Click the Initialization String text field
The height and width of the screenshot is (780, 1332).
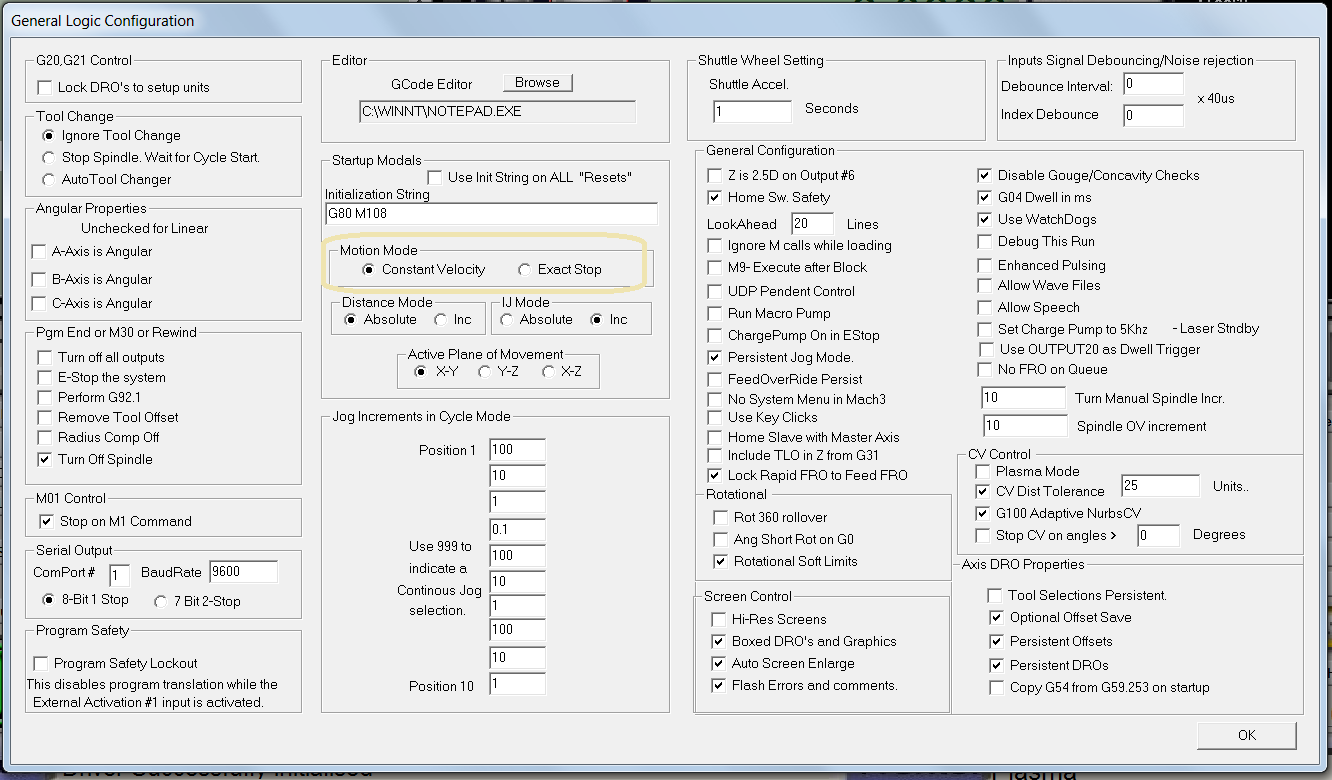tap(491, 213)
